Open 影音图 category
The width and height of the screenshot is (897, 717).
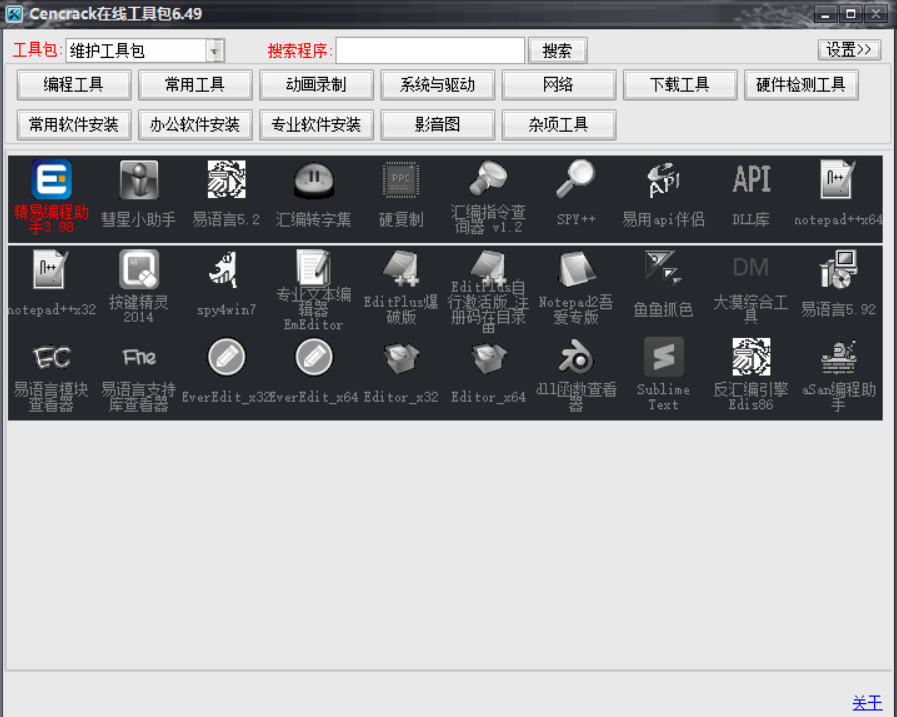(438, 125)
